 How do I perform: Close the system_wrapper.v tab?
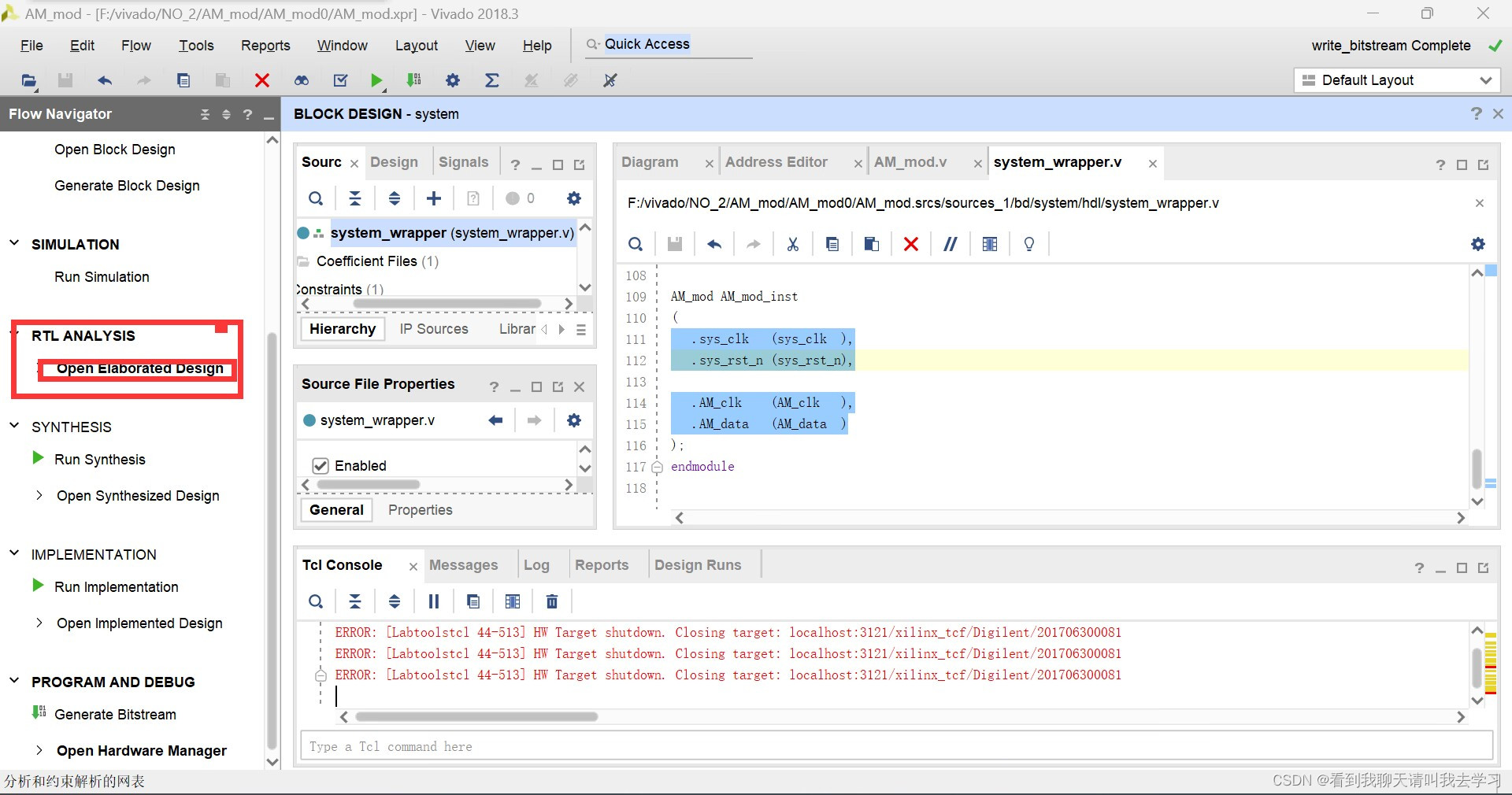1152,164
